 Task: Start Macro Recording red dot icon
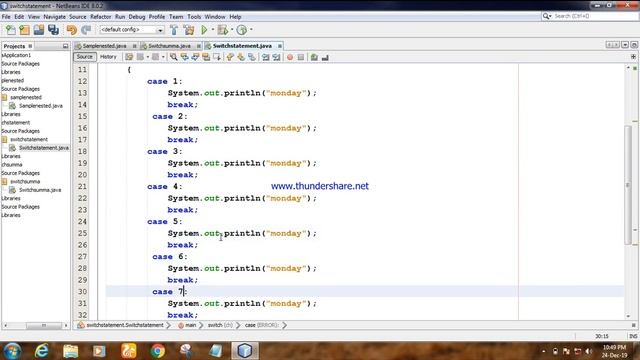coord(290,57)
